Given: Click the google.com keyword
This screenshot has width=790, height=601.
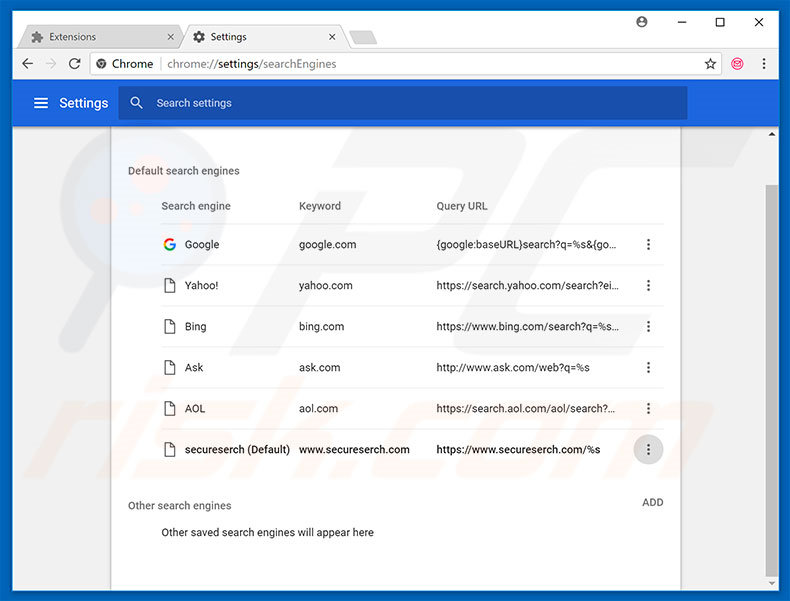Looking at the screenshot, I should pyautogui.click(x=327, y=244).
